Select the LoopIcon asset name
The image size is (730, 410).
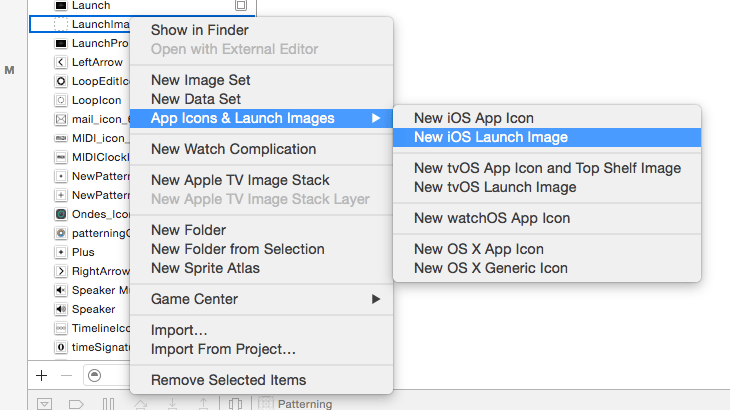point(96,101)
